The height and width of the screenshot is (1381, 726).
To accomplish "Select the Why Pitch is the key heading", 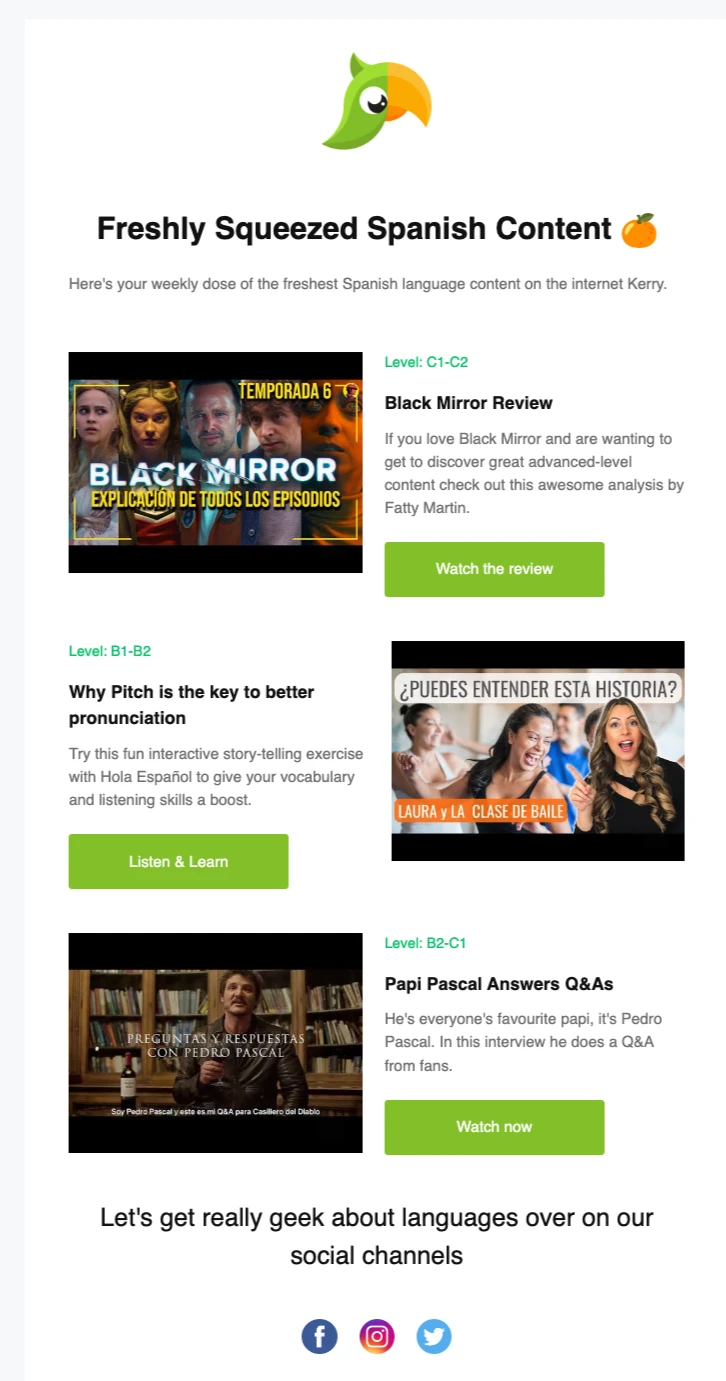I will pyautogui.click(x=192, y=705).
